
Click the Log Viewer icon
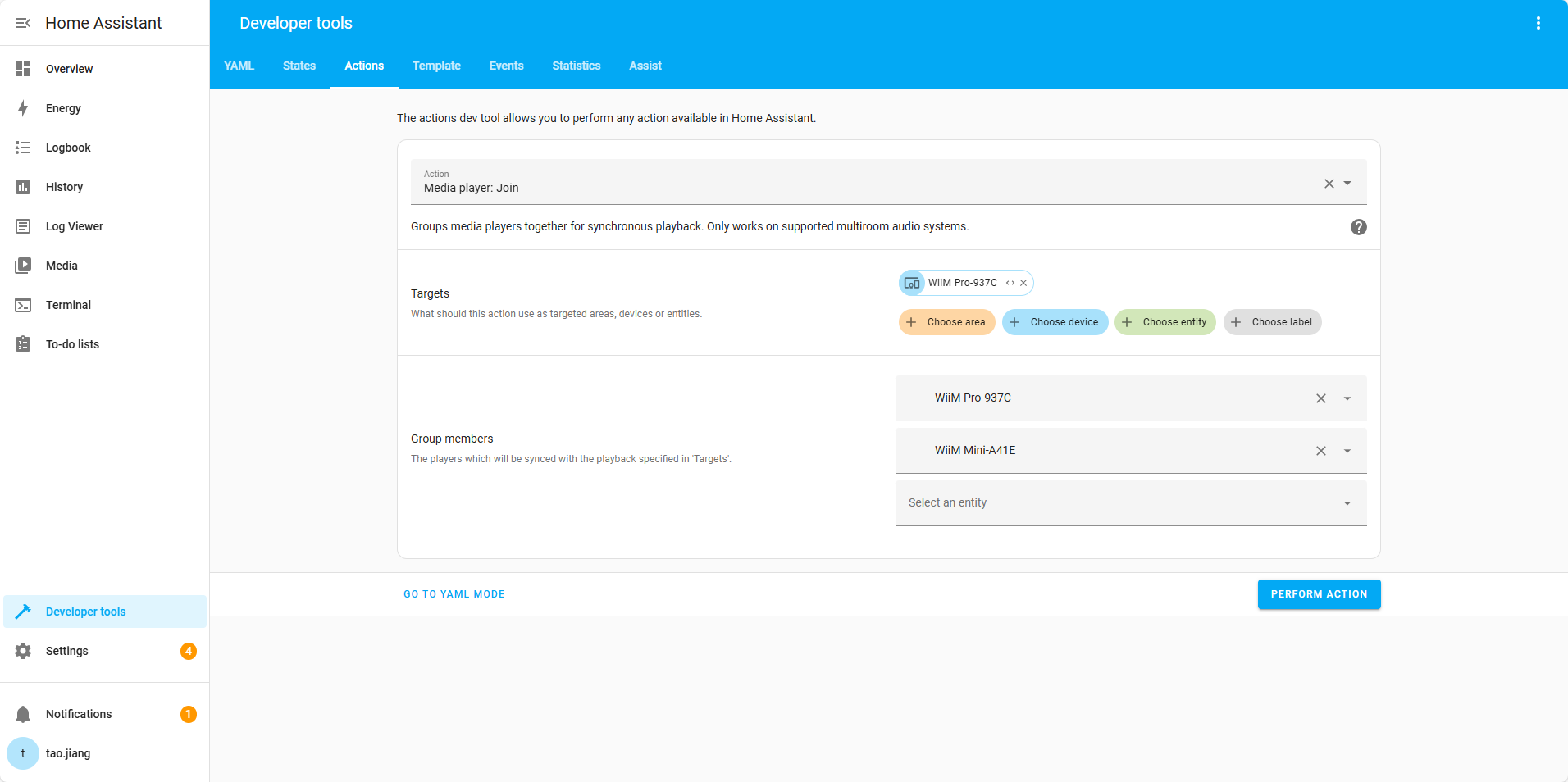(23, 226)
